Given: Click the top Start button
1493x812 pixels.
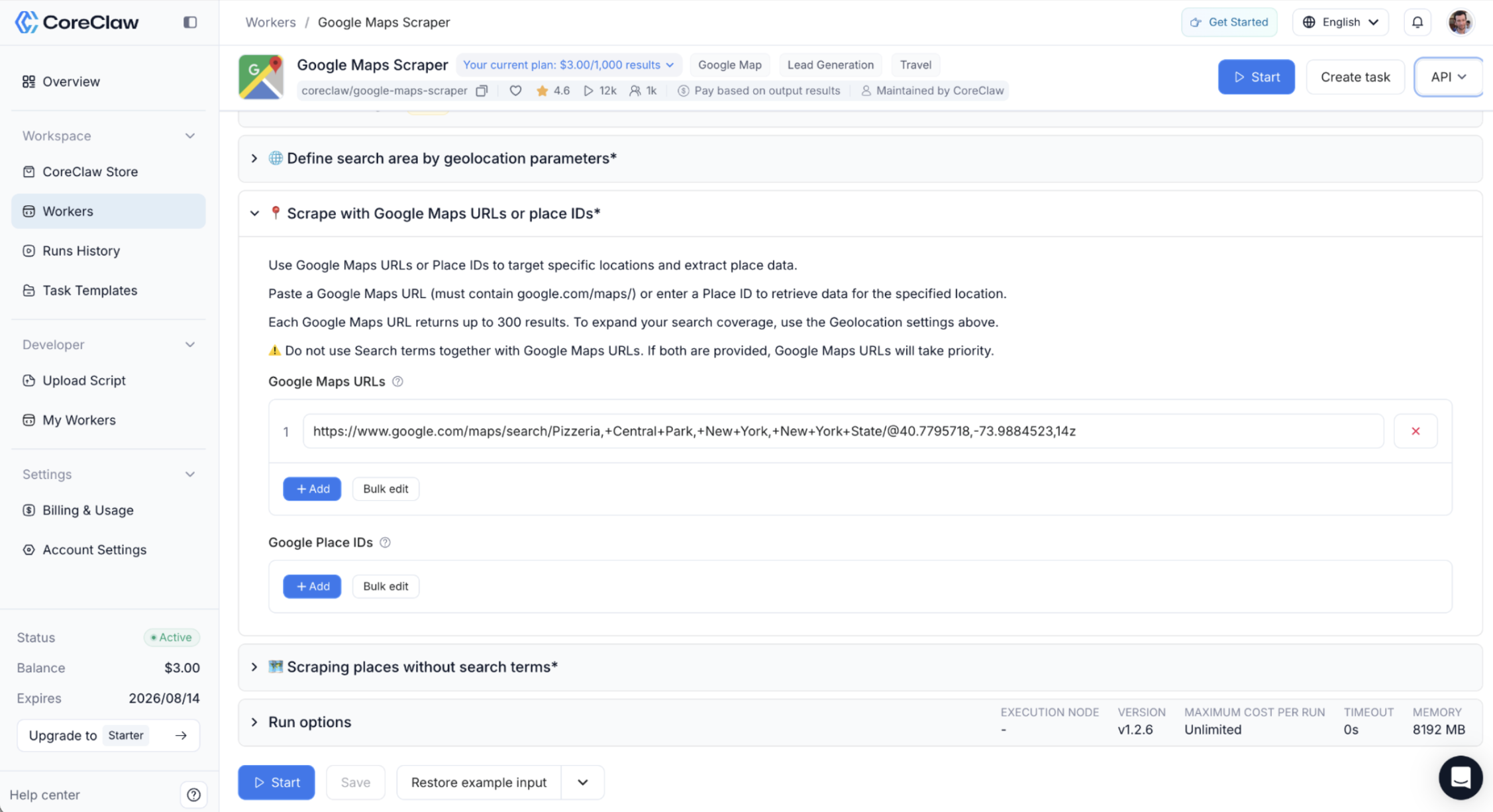Looking at the screenshot, I should [x=1256, y=77].
